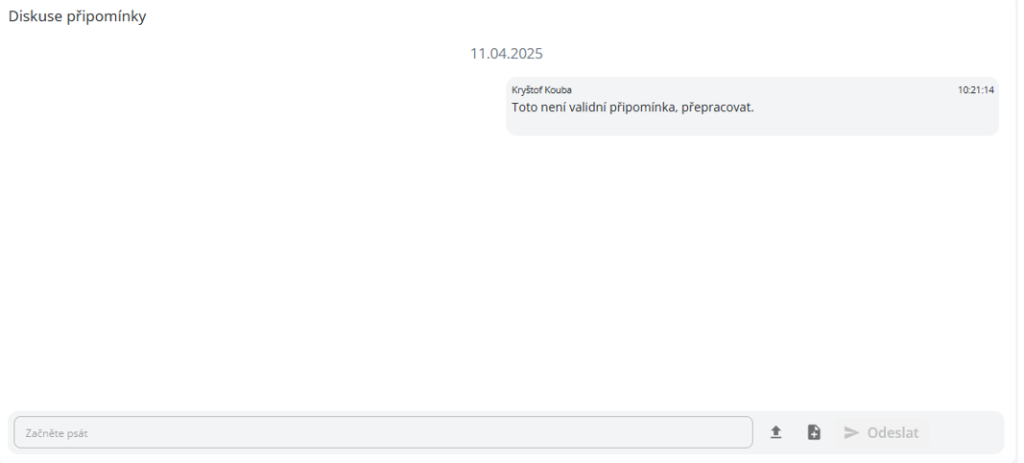Click the sender name Kryštof Kouba
Screen dimensions: 1024x463
[x=541, y=90]
